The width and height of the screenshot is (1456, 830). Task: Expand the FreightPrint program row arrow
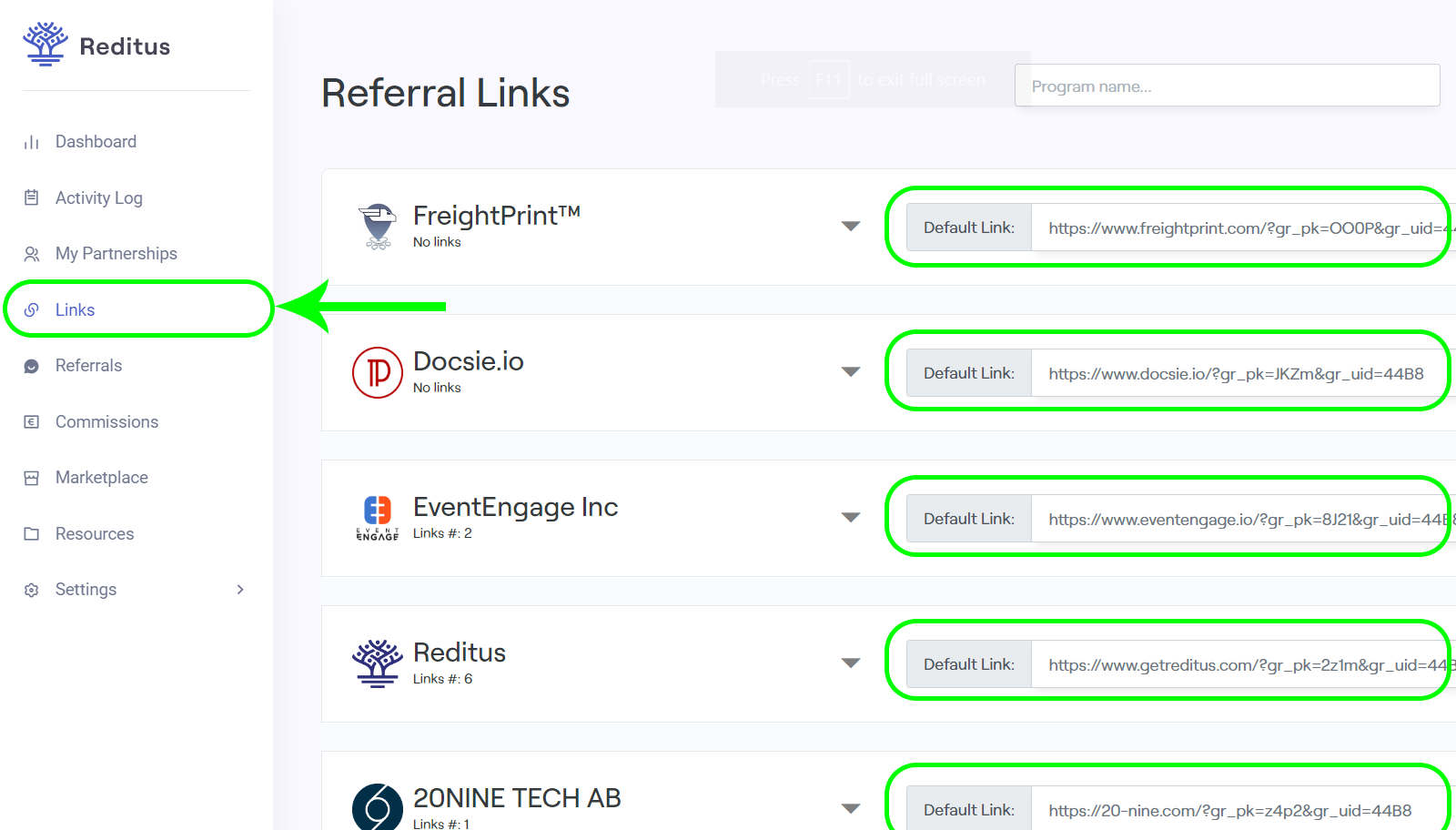851,227
